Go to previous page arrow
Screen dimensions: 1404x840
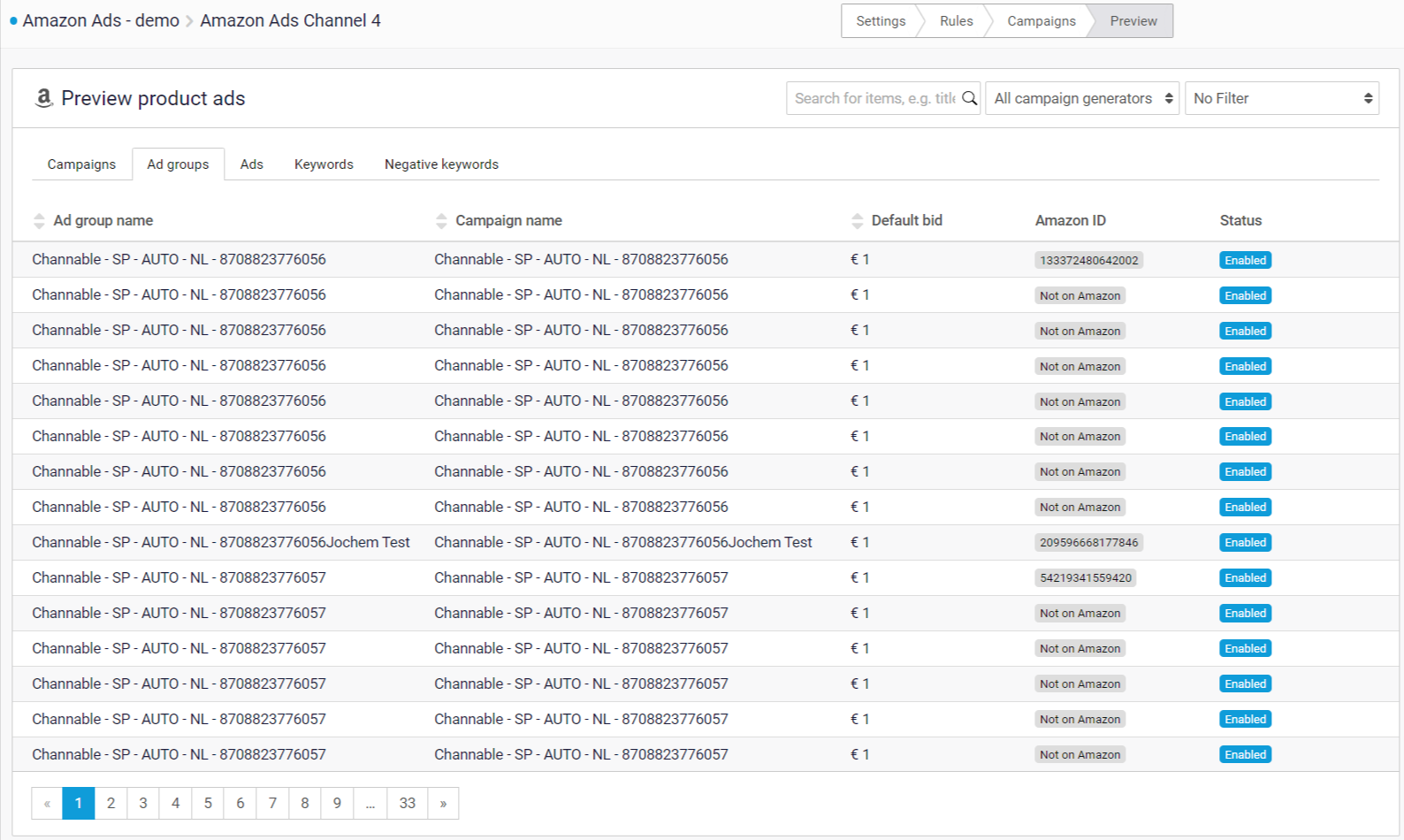tap(47, 803)
